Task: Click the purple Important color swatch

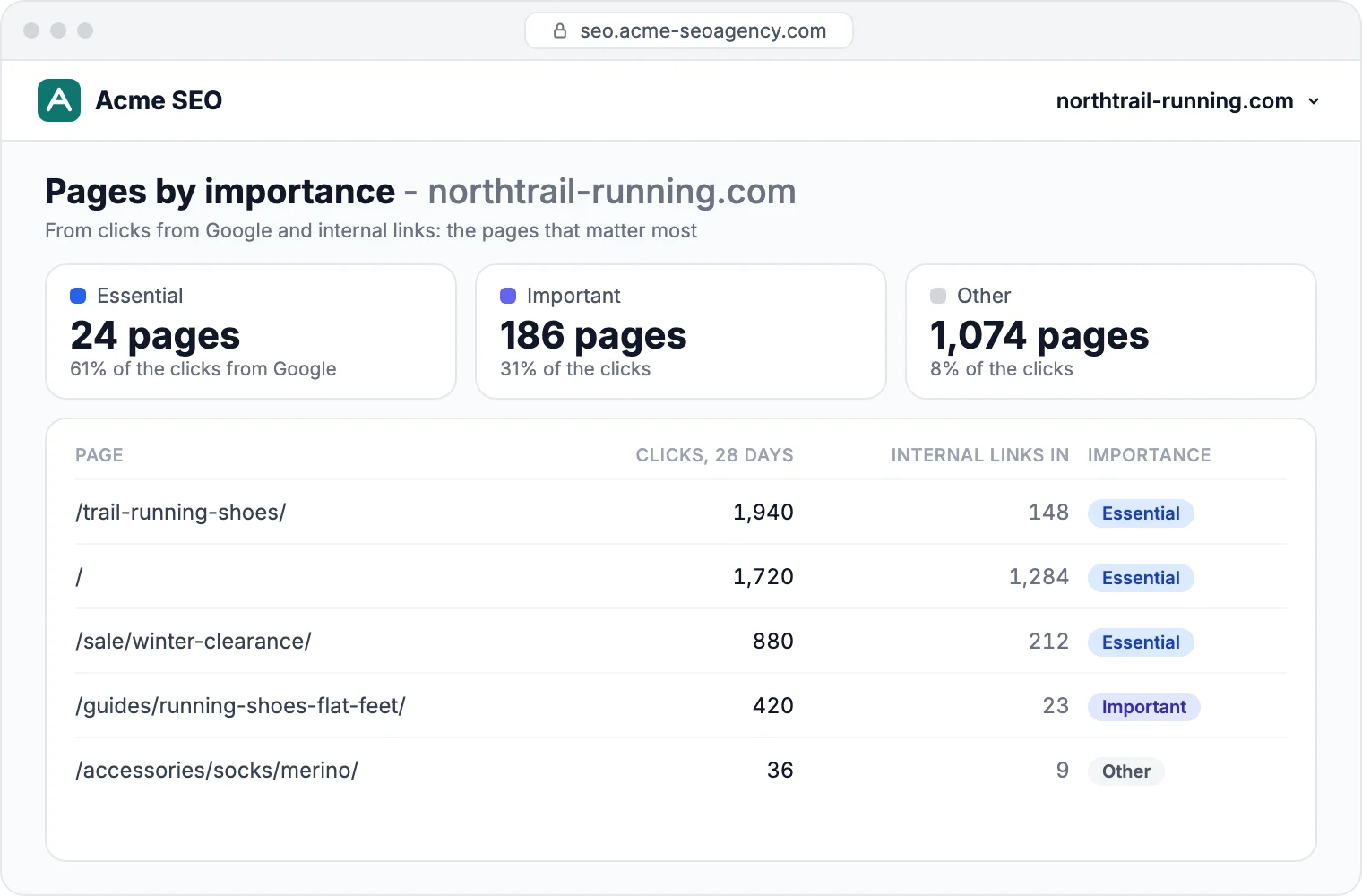Action: tap(508, 296)
